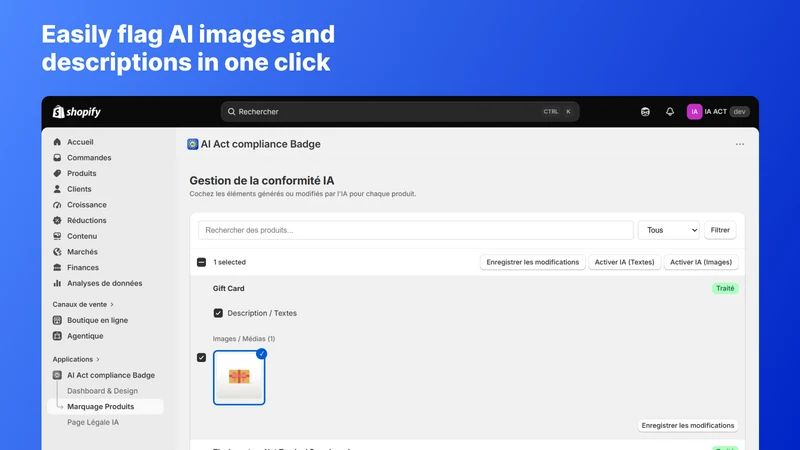
Task: Click the Commandes inbox icon
Action: coord(57,158)
